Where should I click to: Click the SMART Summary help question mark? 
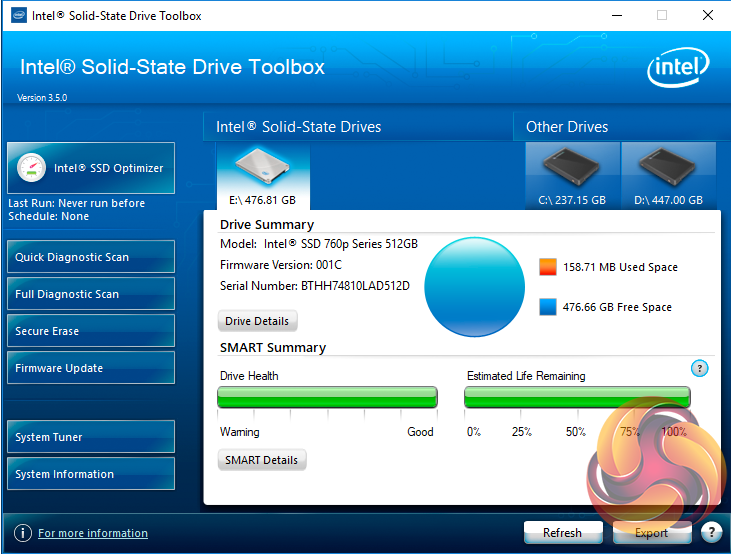click(x=700, y=368)
